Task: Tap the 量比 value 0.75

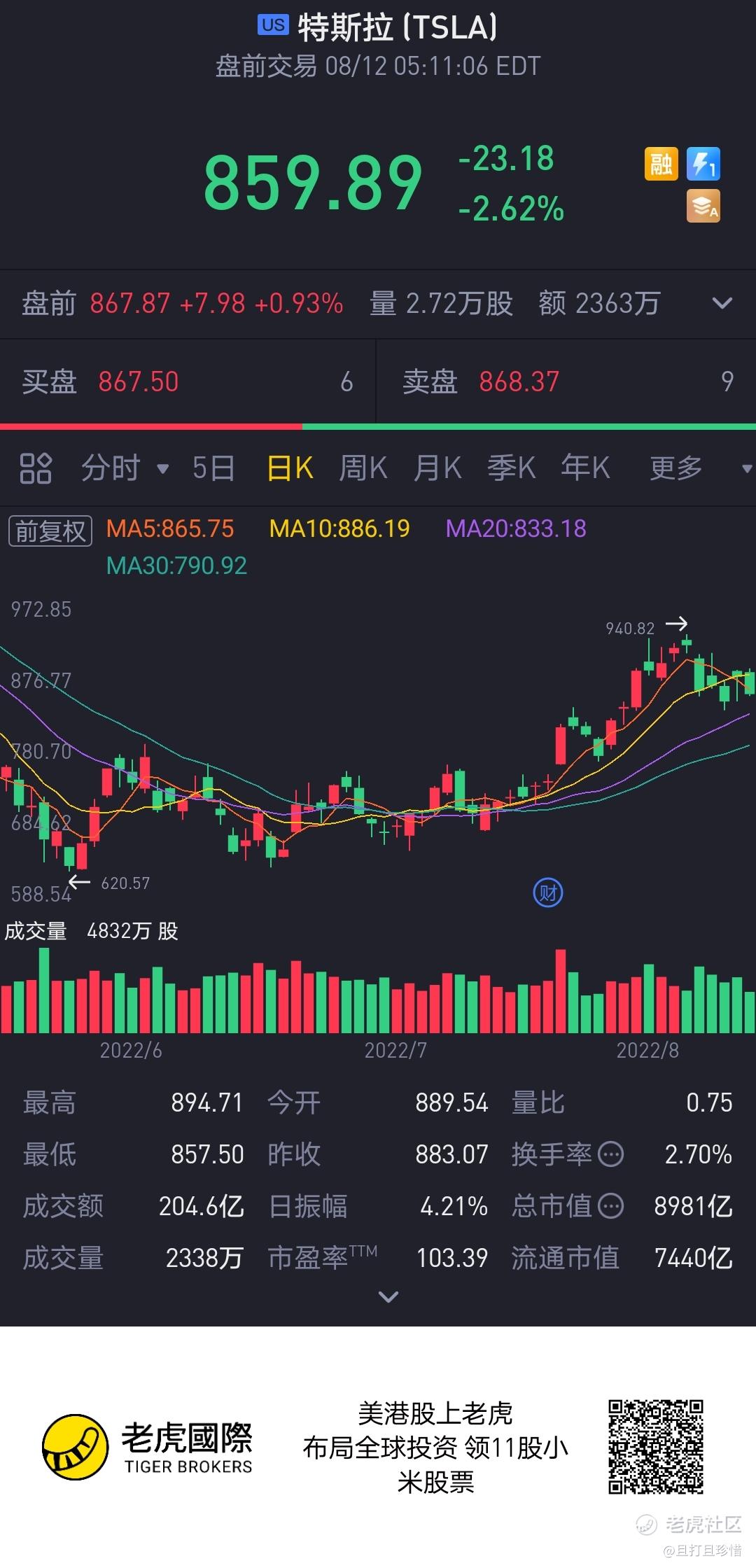Action: pos(709,1103)
